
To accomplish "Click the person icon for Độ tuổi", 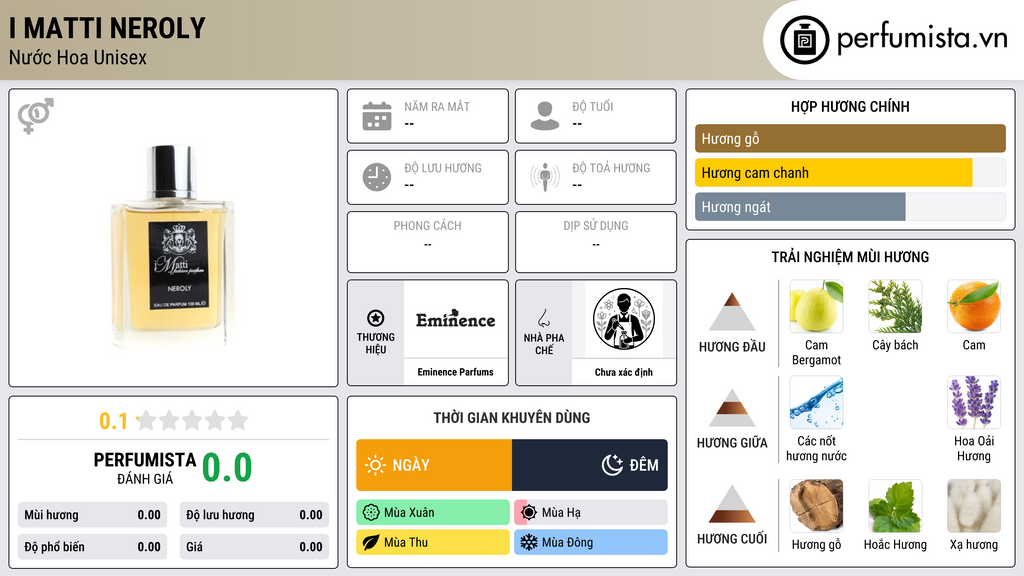I will (545, 116).
